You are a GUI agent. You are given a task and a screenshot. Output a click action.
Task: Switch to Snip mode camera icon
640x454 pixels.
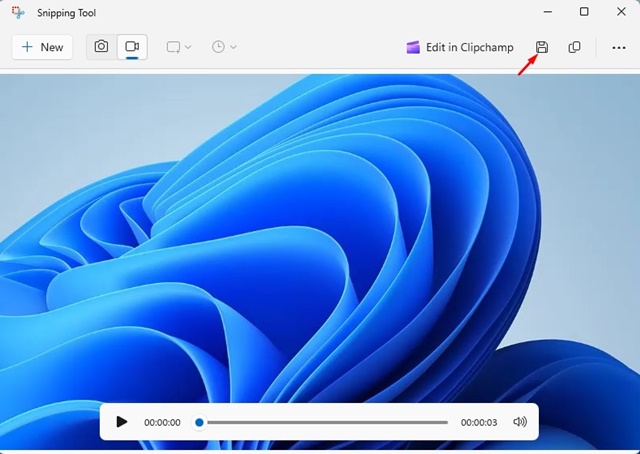pos(101,47)
